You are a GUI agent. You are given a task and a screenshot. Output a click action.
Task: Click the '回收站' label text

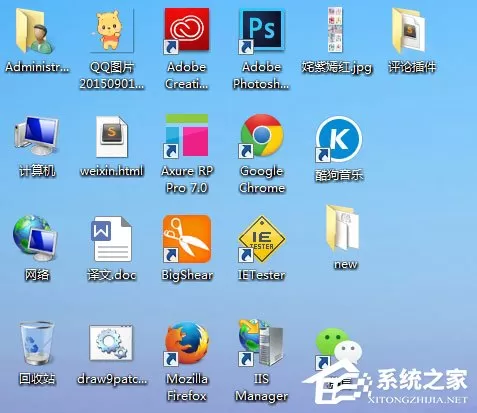pyautogui.click(x=37, y=379)
